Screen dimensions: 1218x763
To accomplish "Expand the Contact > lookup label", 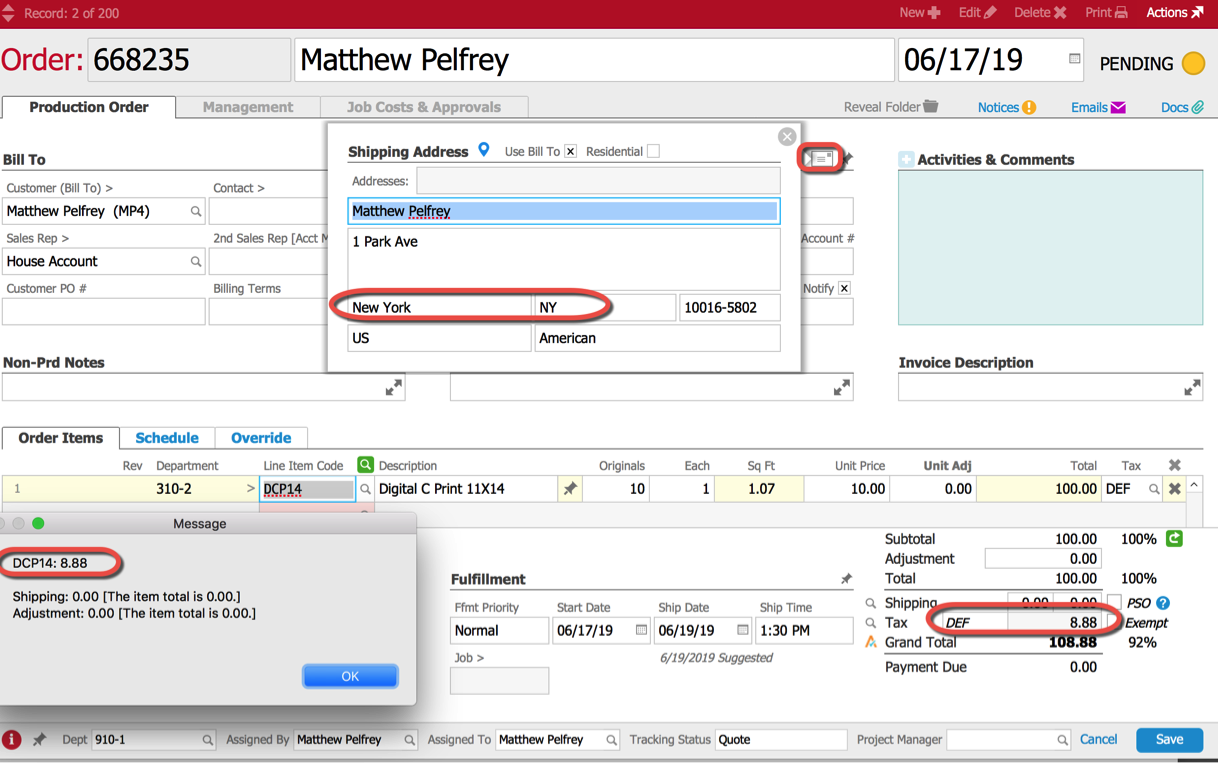I will [x=239, y=188].
